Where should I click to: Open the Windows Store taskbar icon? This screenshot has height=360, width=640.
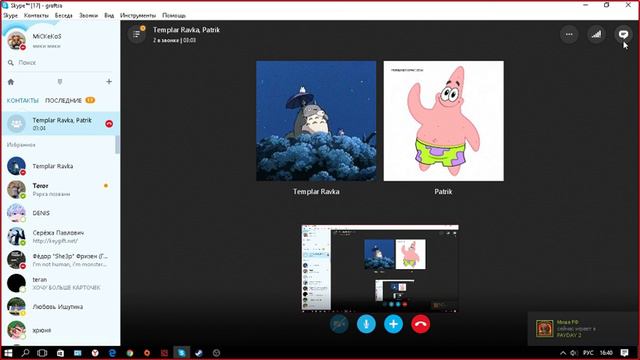(x=60, y=353)
